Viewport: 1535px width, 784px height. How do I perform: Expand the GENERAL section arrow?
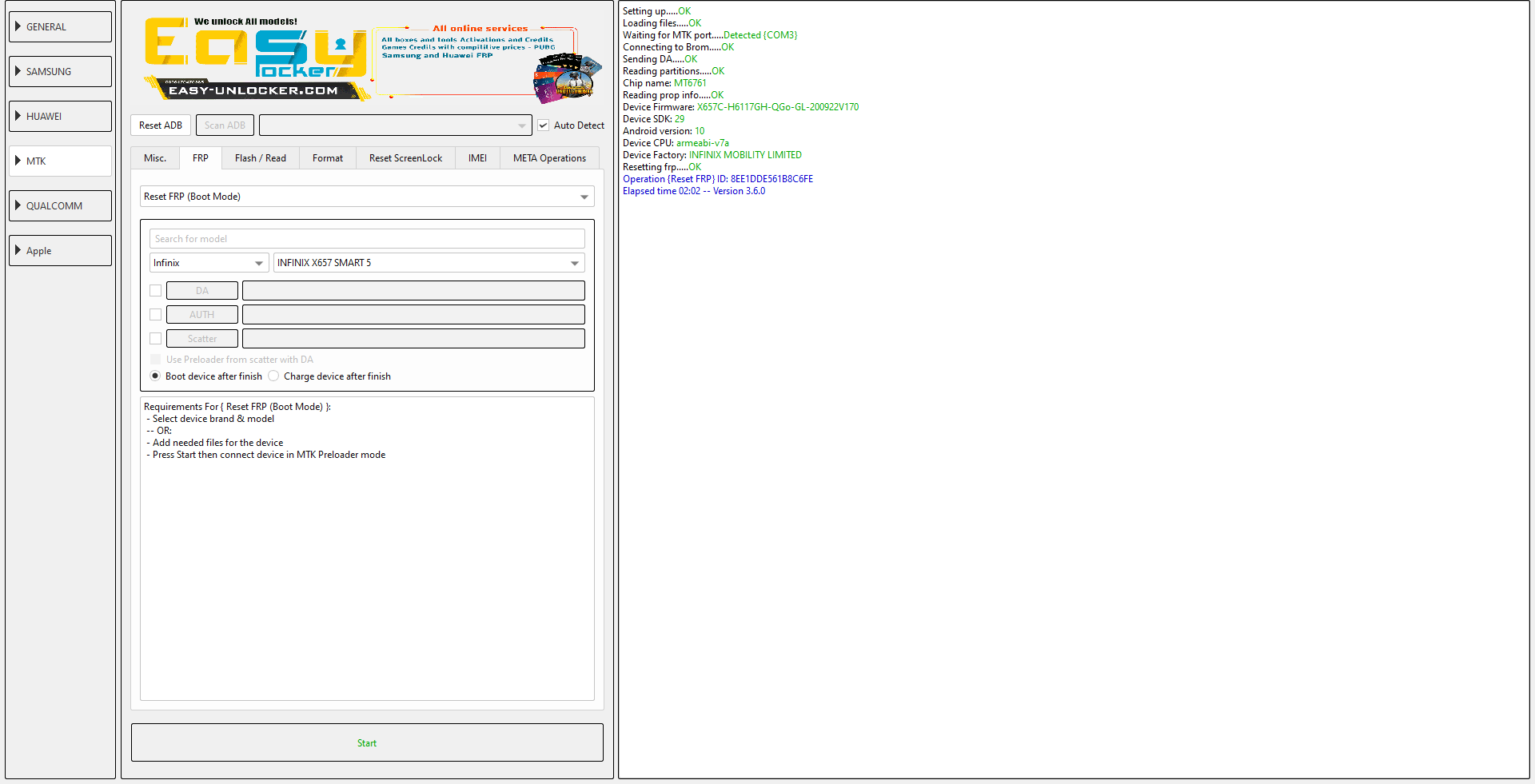pyautogui.click(x=18, y=26)
